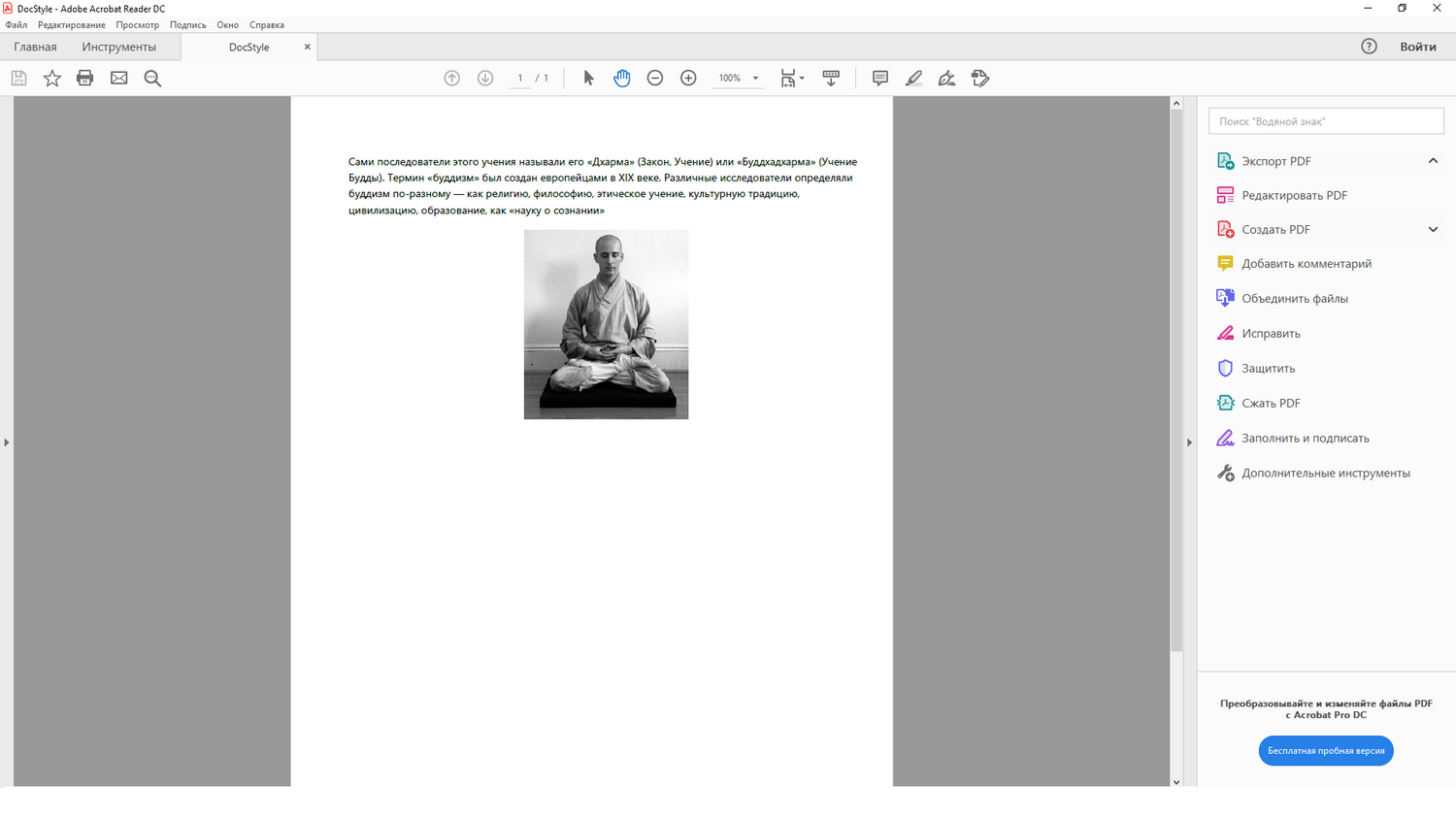This screenshot has width=1456, height=819.
Task: Collapse the right tools pane arrow
Action: (x=1189, y=442)
